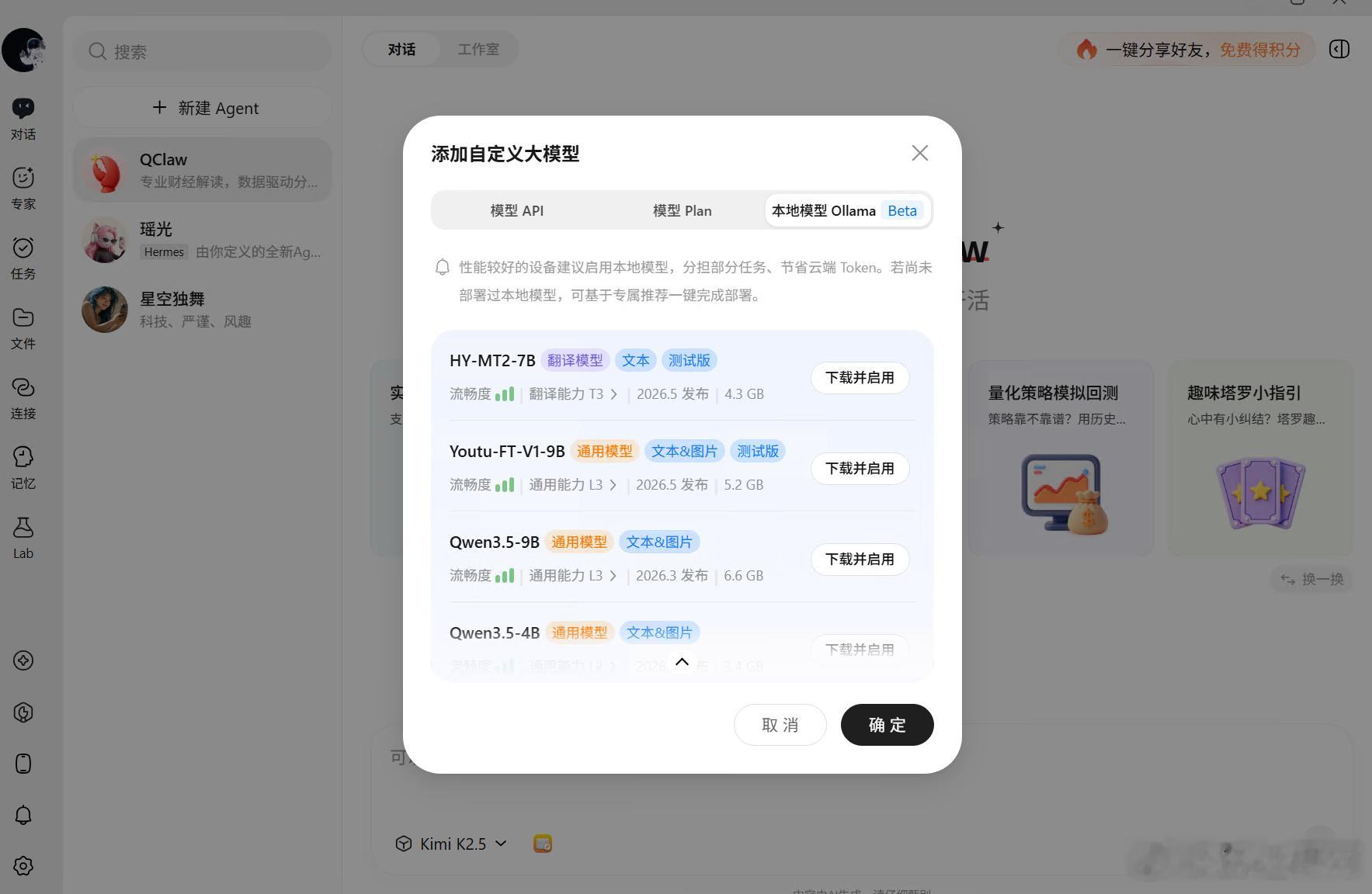Screen dimensions: 1372x894
Task: Click the 瑶光 agent avatar
Action: click(105, 240)
